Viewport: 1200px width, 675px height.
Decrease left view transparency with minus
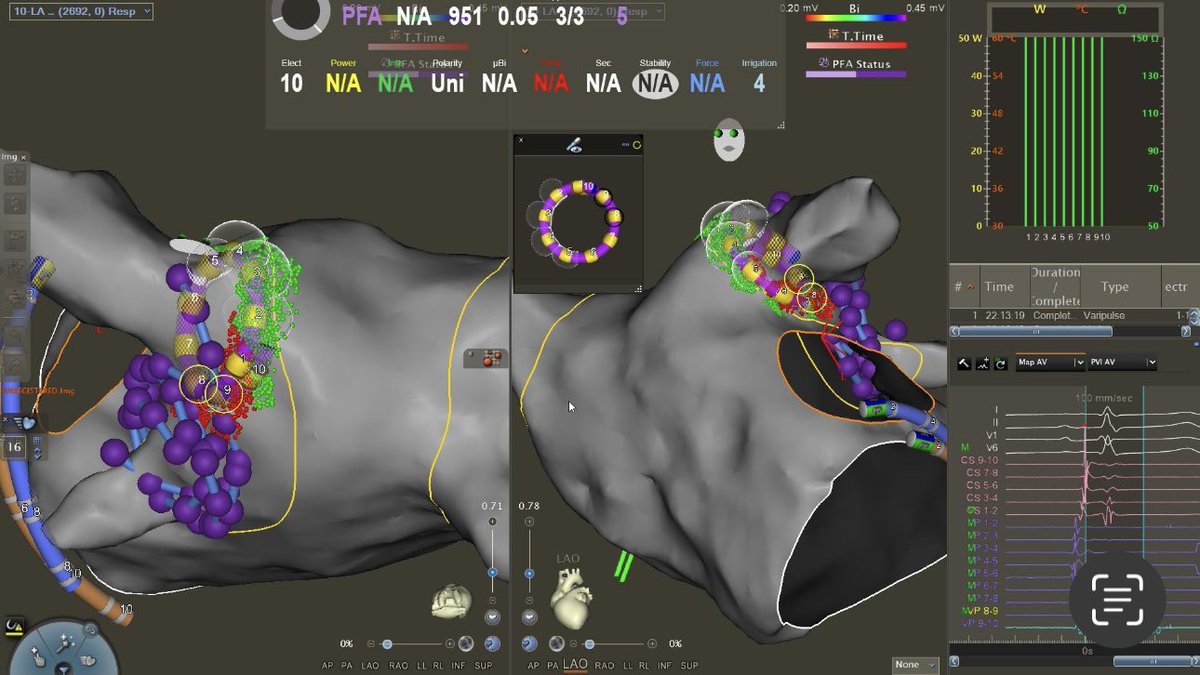371,644
